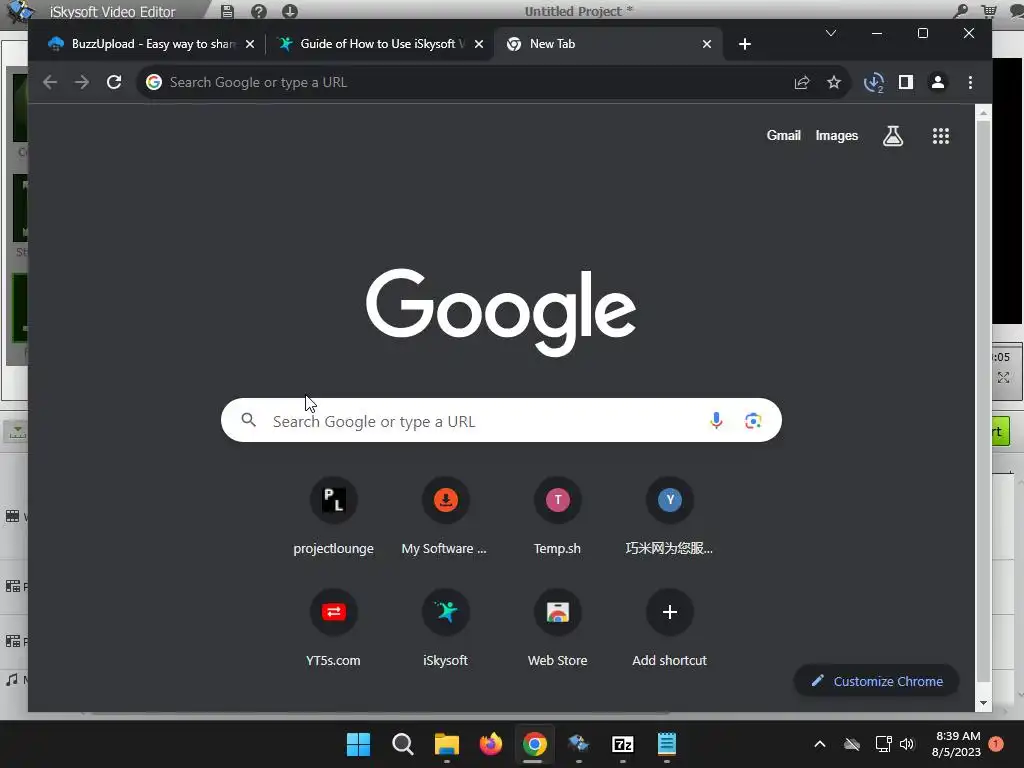Image resolution: width=1024 pixels, height=768 pixels.
Task: Open the Images link
Action: tap(837, 135)
